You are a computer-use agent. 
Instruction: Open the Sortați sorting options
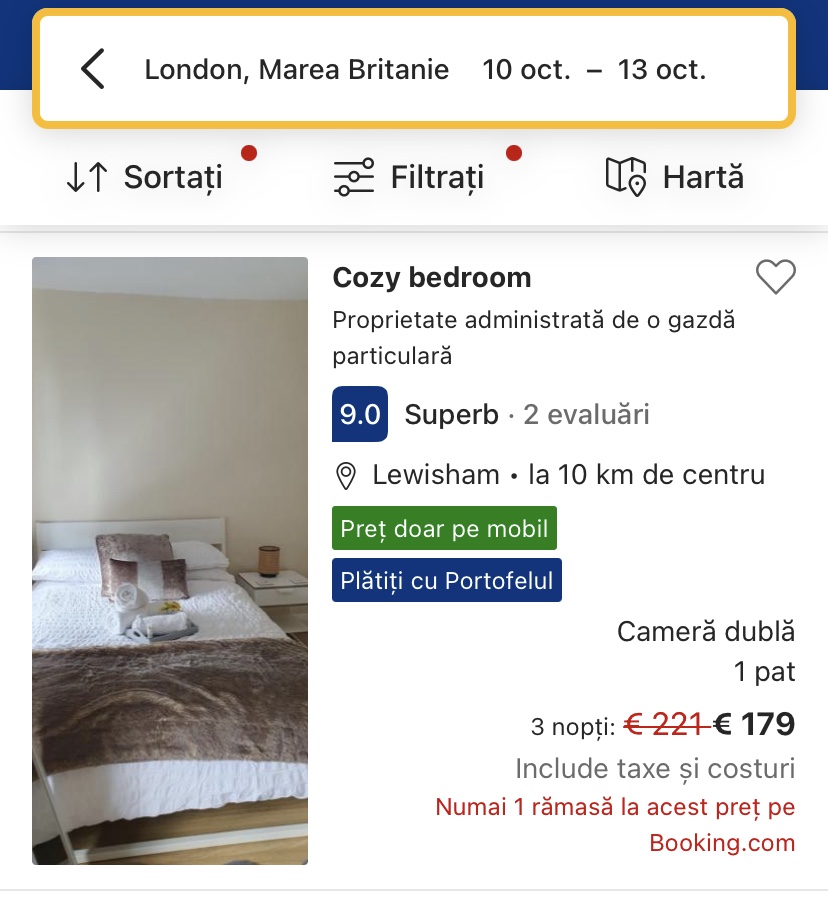click(x=173, y=177)
